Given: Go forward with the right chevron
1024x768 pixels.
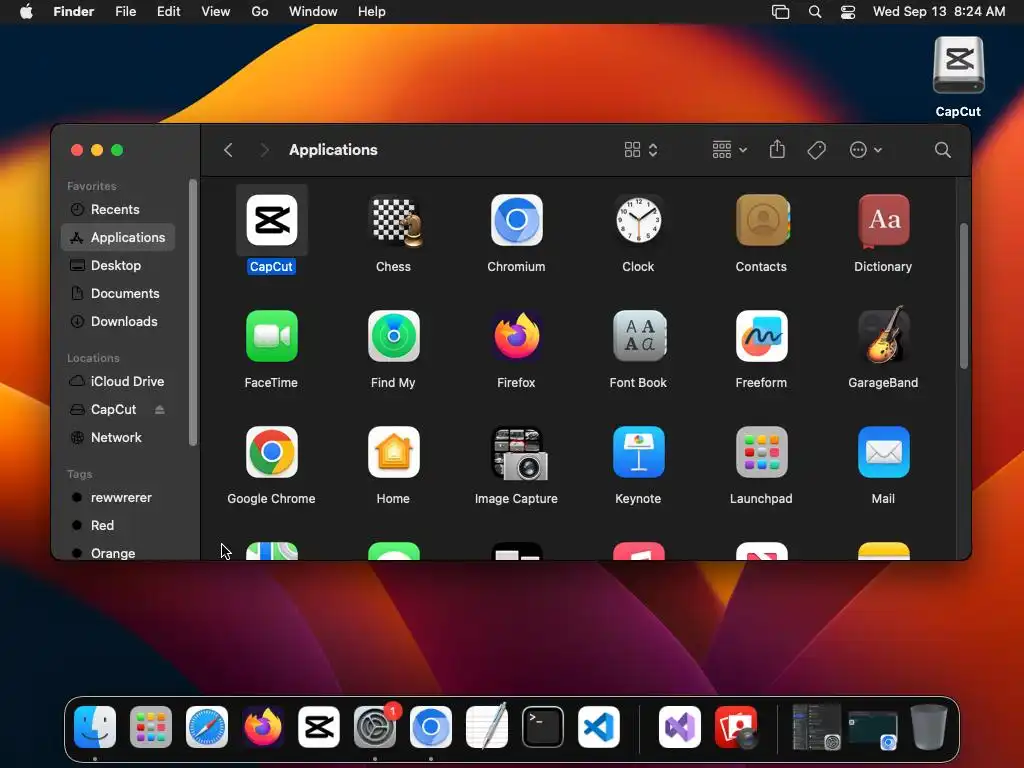Looking at the screenshot, I should [264, 150].
